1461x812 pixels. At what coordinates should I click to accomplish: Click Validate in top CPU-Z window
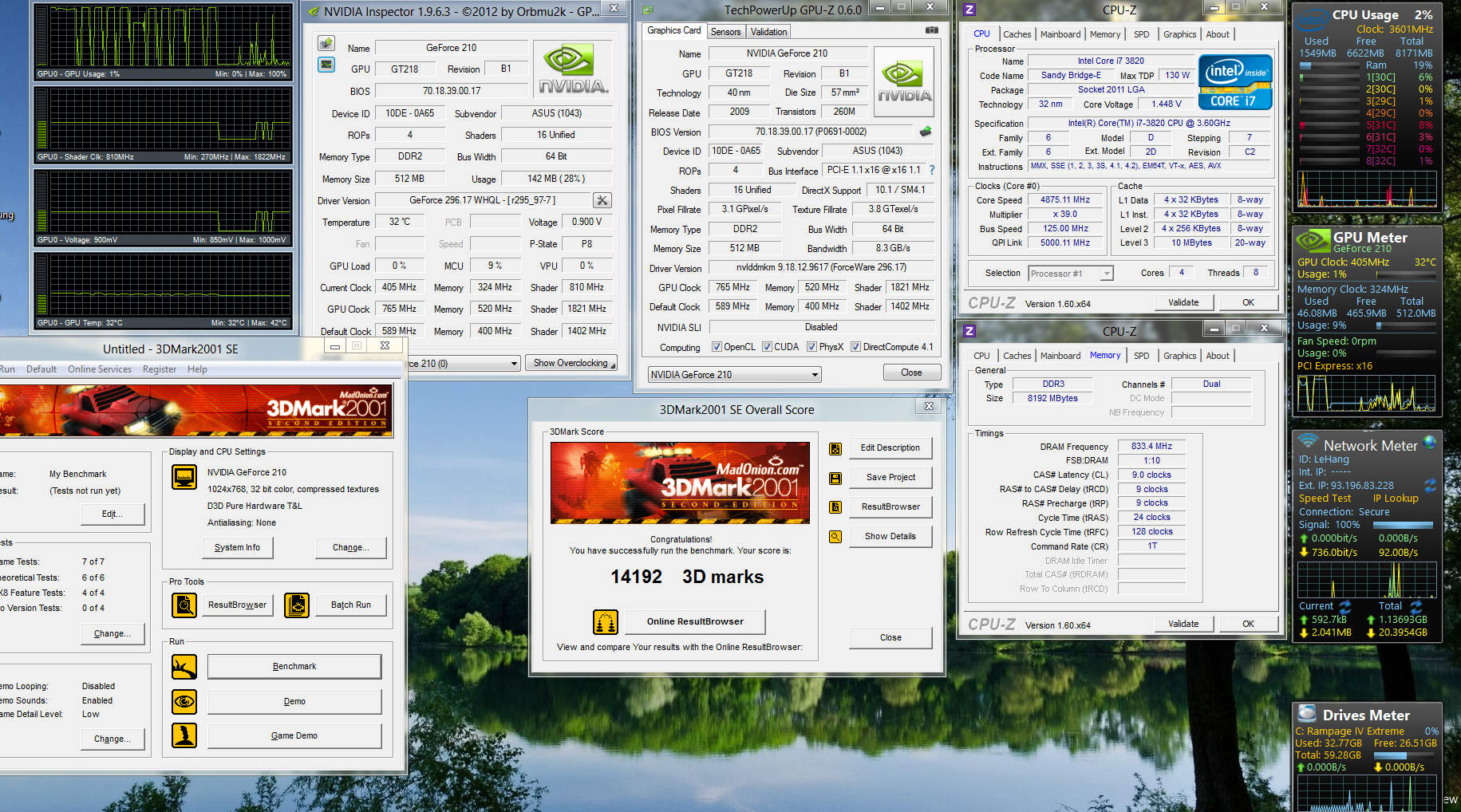1183,302
